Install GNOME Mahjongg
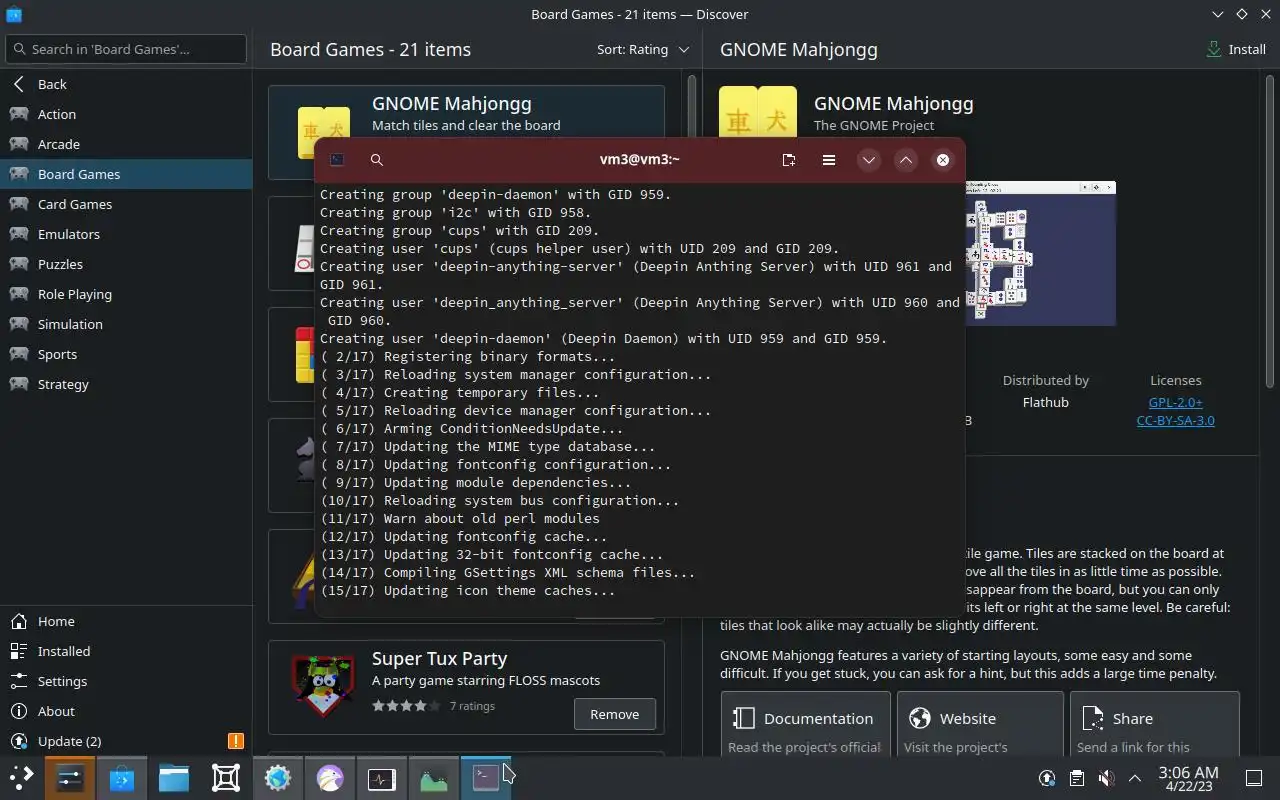The height and width of the screenshot is (800, 1280). point(1237,49)
